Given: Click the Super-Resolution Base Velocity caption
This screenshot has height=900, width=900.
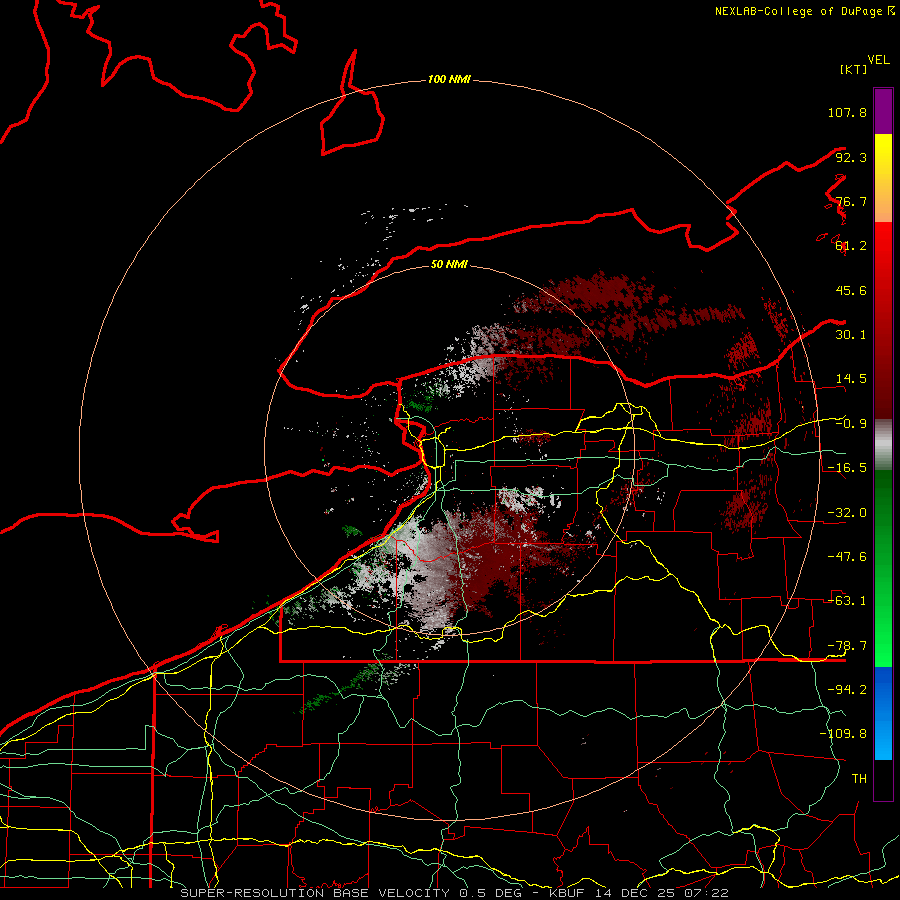Looking at the screenshot, I should [454, 893].
